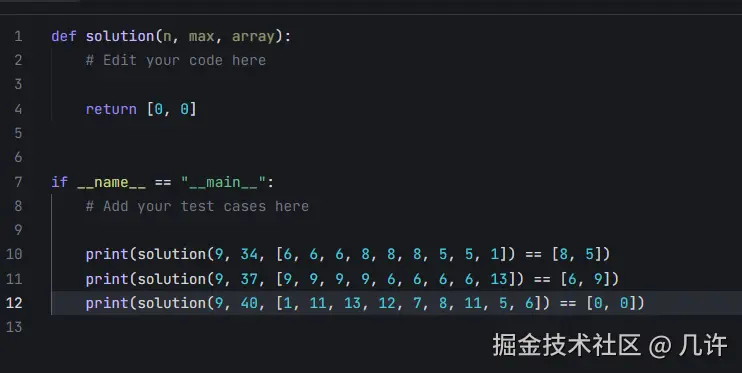The height and width of the screenshot is (373, 742).
Task: Click the value 34 on line 10
Action: (x=249, y=255)
